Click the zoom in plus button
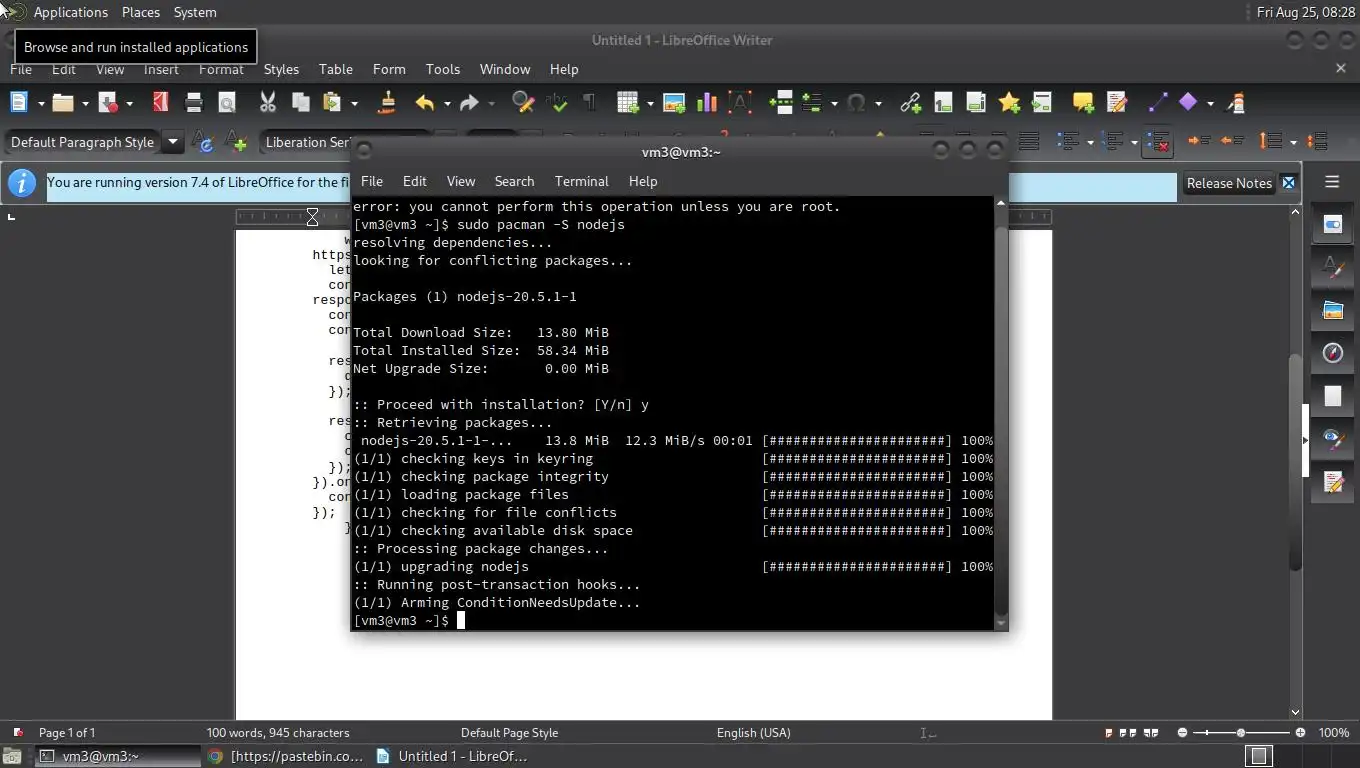 (1300, 733)
